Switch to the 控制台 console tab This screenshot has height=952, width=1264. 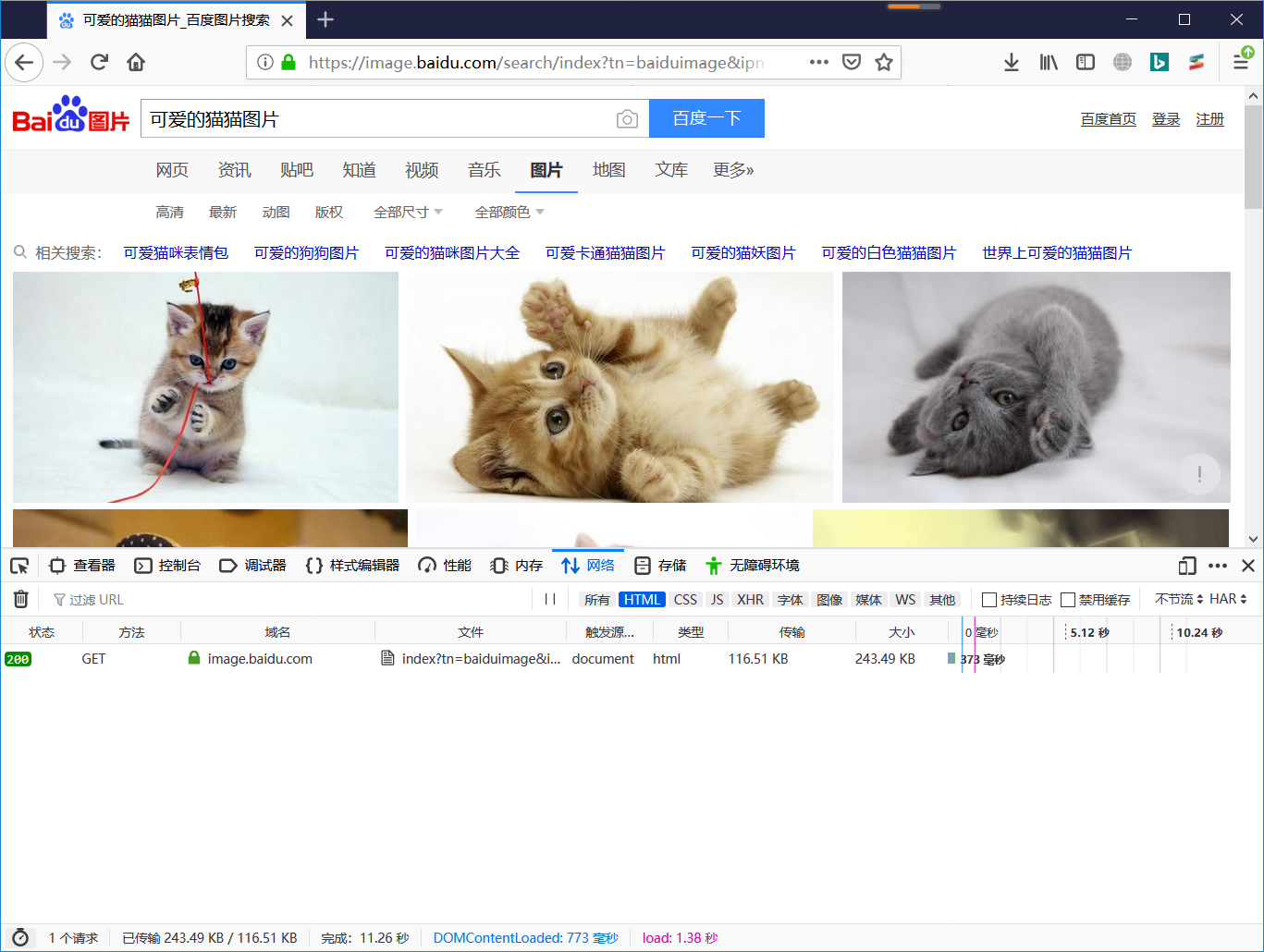tap(167, 566)
